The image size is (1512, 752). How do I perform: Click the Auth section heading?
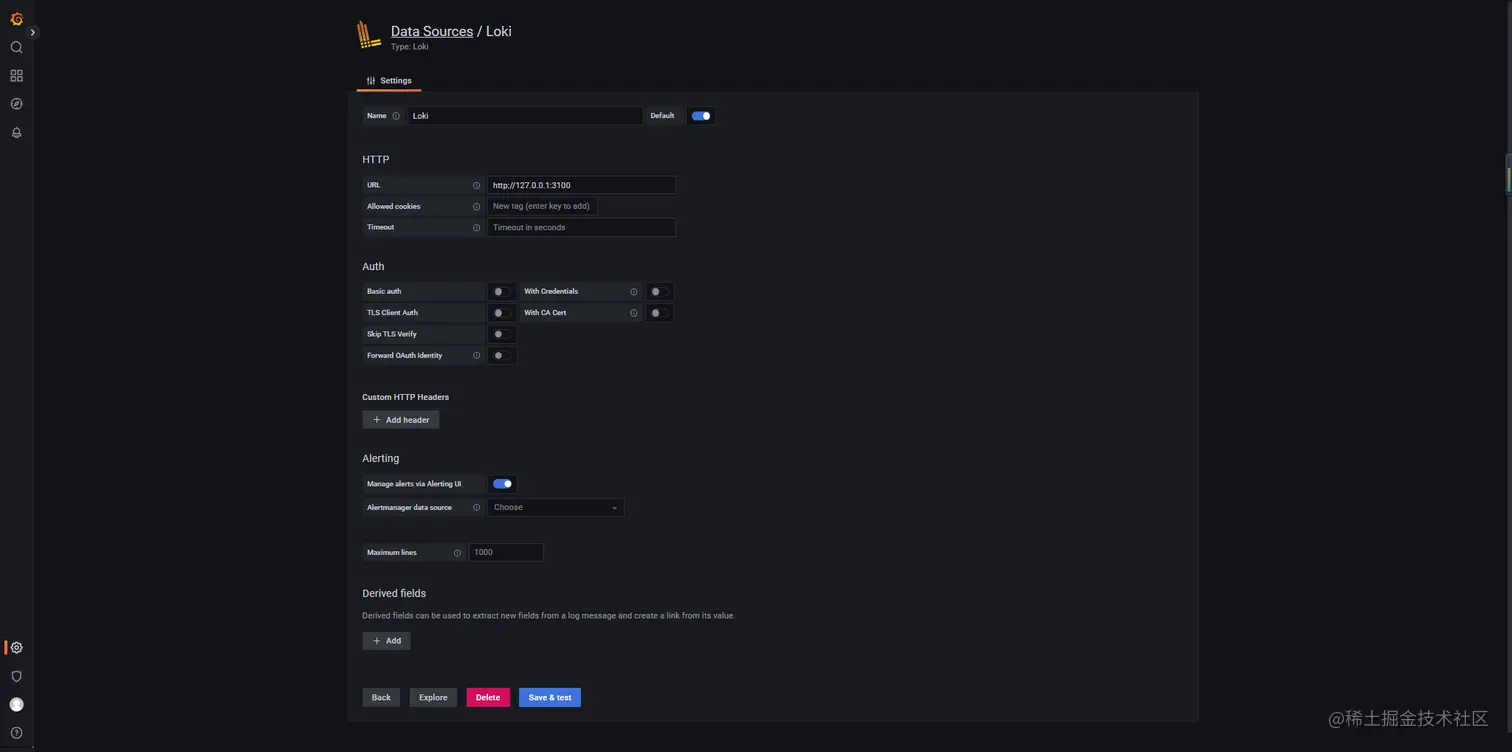tap(373, 267)
